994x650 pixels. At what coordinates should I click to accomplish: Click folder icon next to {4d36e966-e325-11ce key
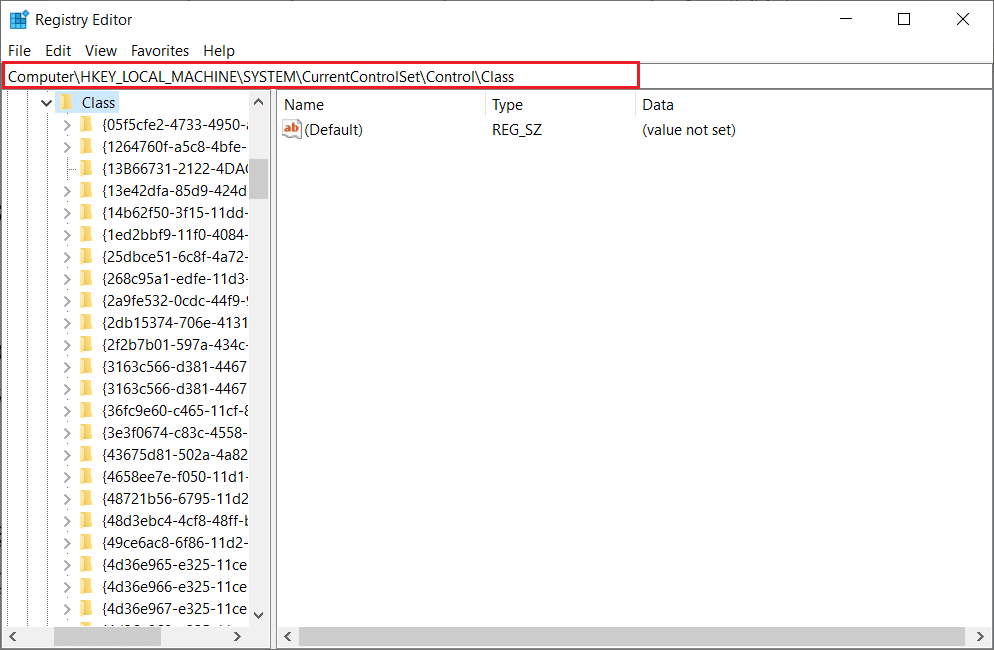87,587
